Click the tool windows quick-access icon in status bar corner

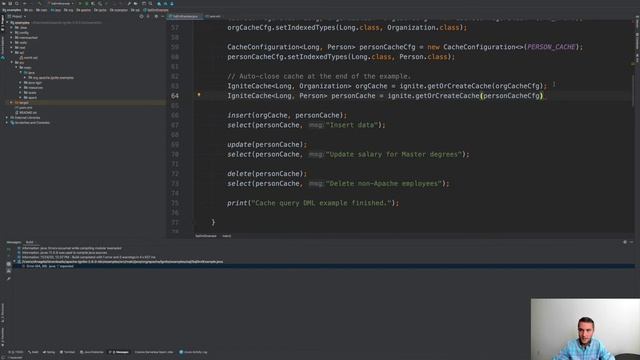point(3,358)
